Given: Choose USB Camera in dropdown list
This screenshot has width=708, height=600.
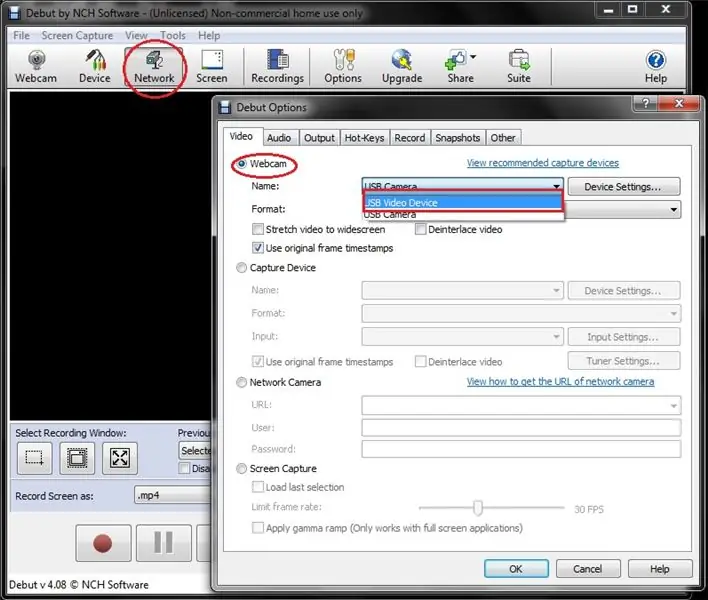Looking at the screenshot, I should tap(463, 215).
